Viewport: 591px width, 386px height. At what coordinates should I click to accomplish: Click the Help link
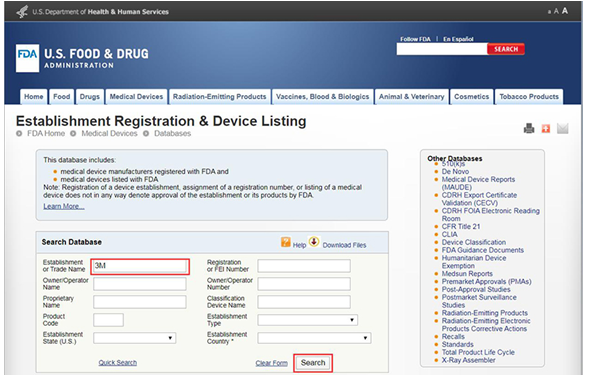tap(299, 245)
